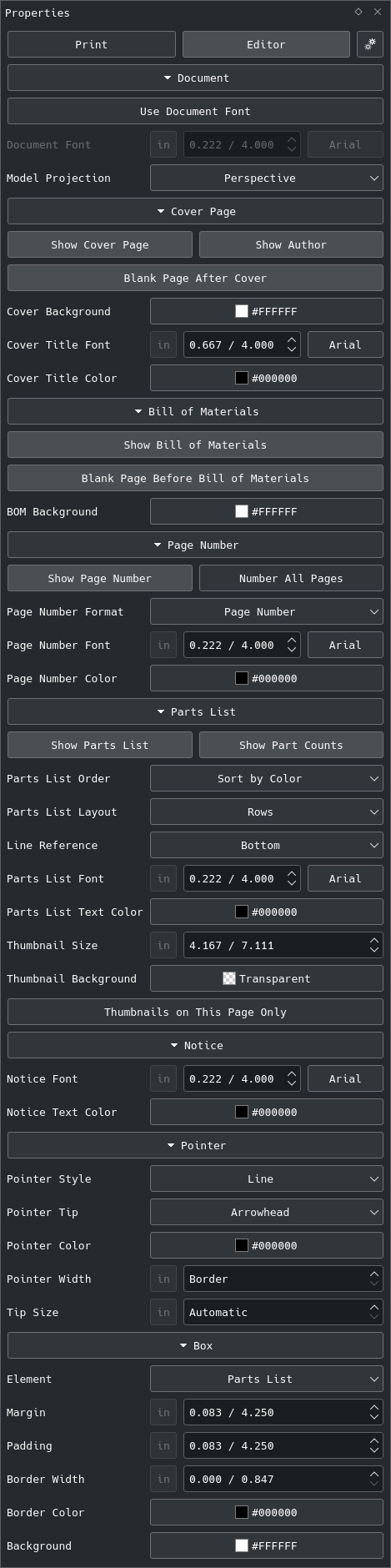Viewport: 391px width, 1568px height.
Task: Open the gear settings icon beside Editor
Action: point(370,44)
